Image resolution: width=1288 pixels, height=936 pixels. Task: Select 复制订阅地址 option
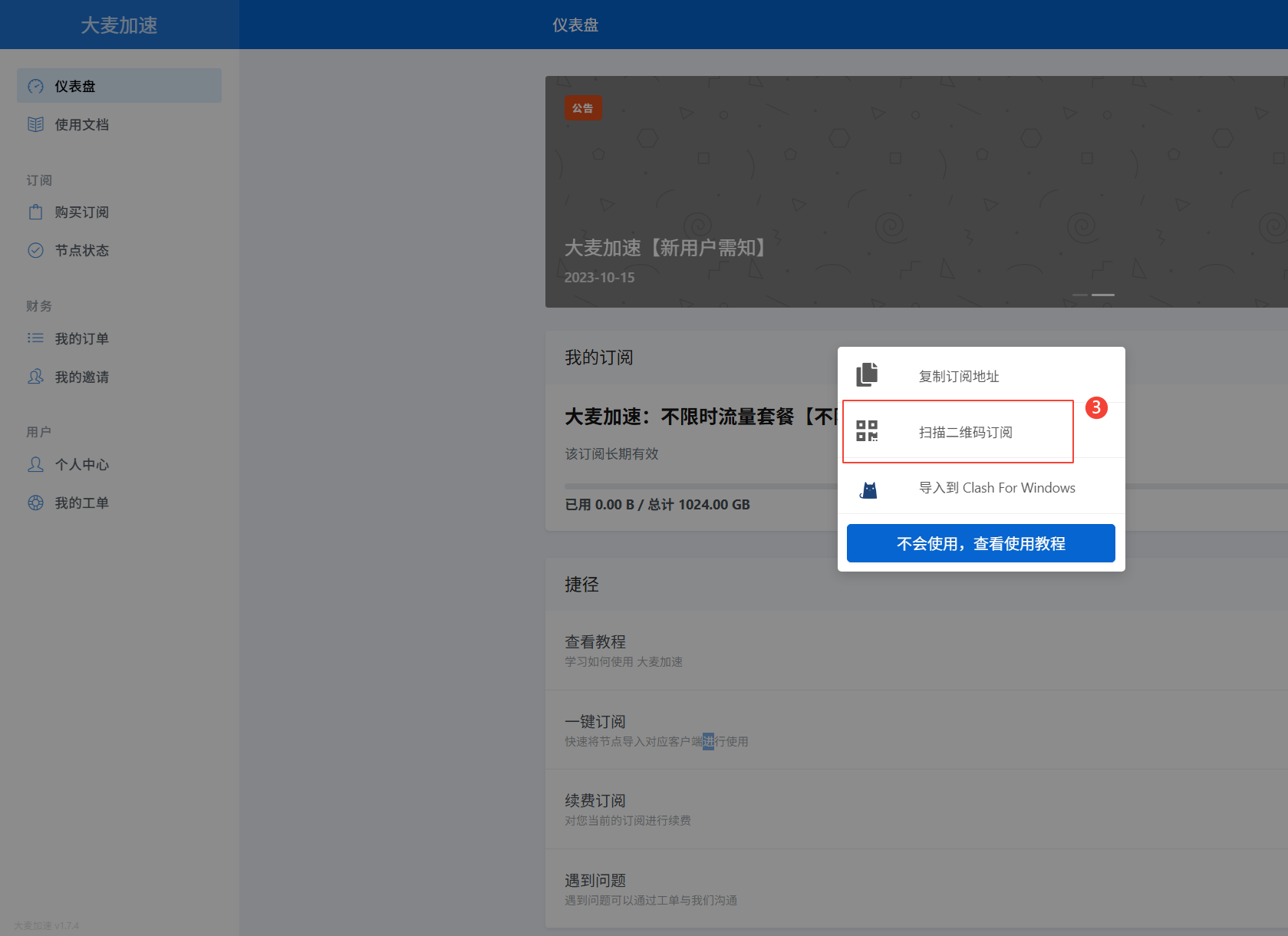(959, 376)
